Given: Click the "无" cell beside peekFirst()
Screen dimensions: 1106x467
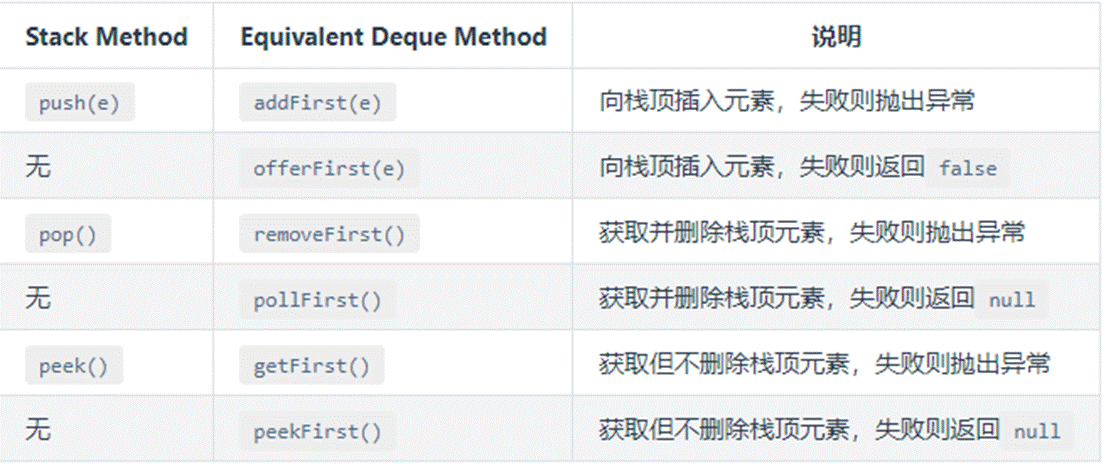Looking at the screenshot, I should click(x=38, y=430).
